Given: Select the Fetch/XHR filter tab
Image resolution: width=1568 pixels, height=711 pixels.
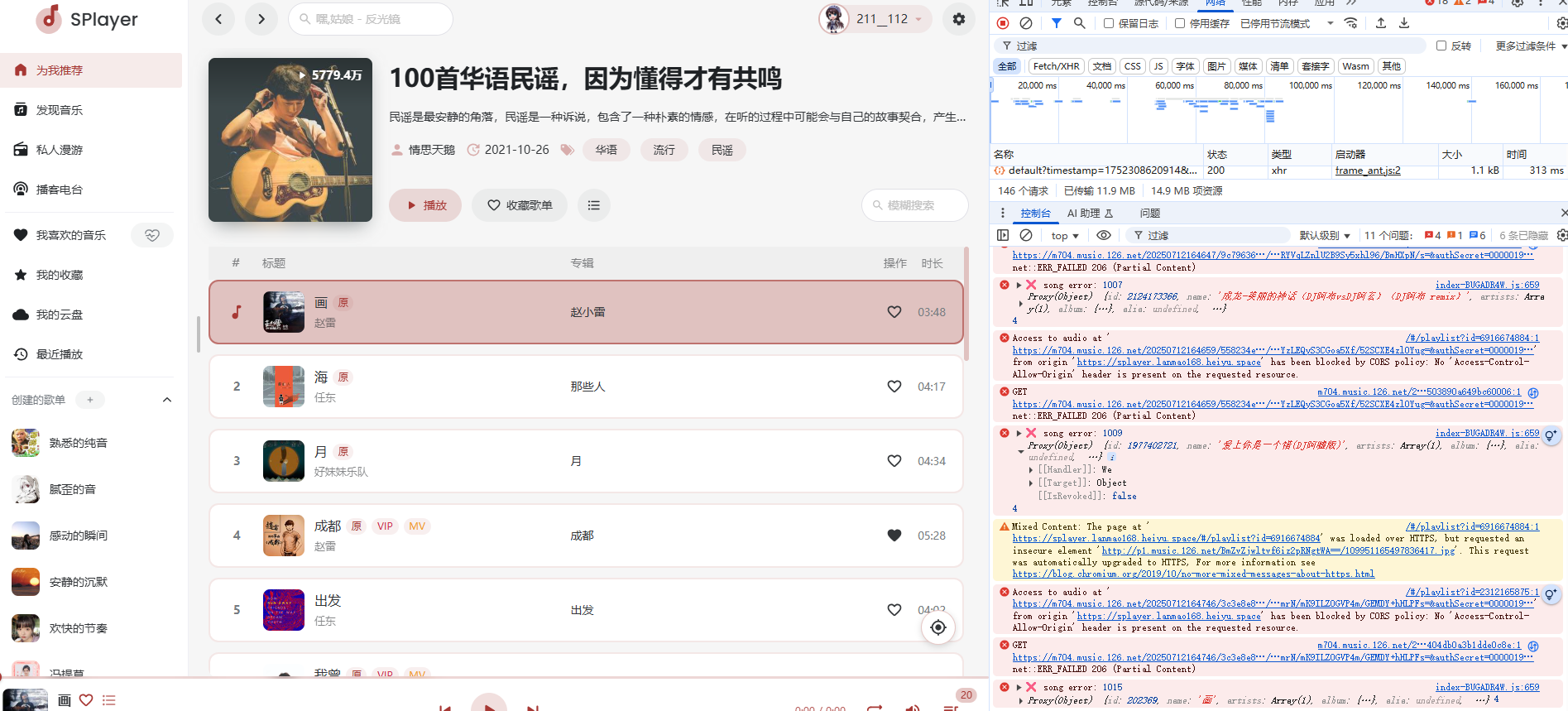Looking at the screenshot, I should [1056, 66].
